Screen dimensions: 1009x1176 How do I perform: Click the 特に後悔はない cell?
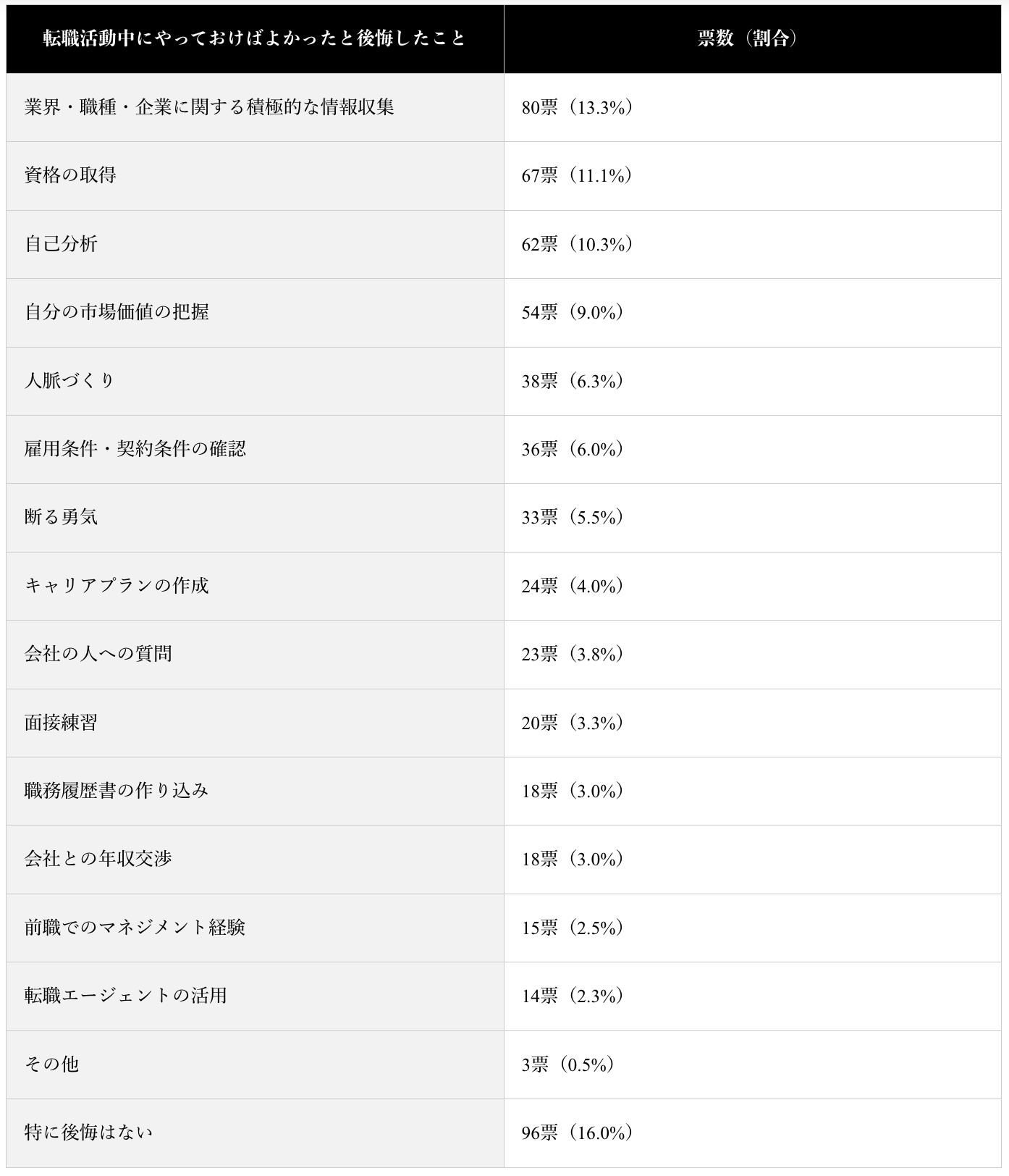tap(89, 1133)
